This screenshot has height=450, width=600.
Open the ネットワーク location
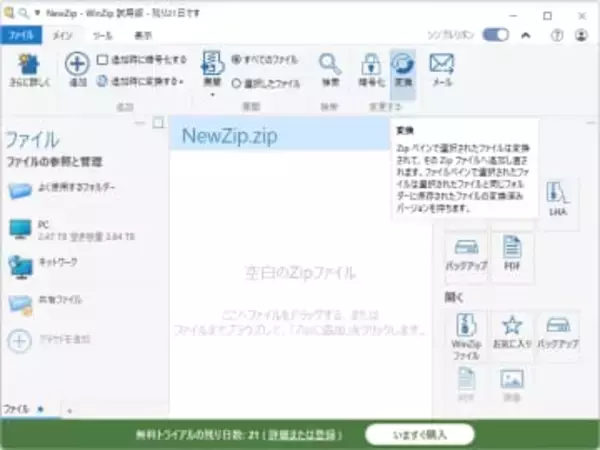point(43,266)
